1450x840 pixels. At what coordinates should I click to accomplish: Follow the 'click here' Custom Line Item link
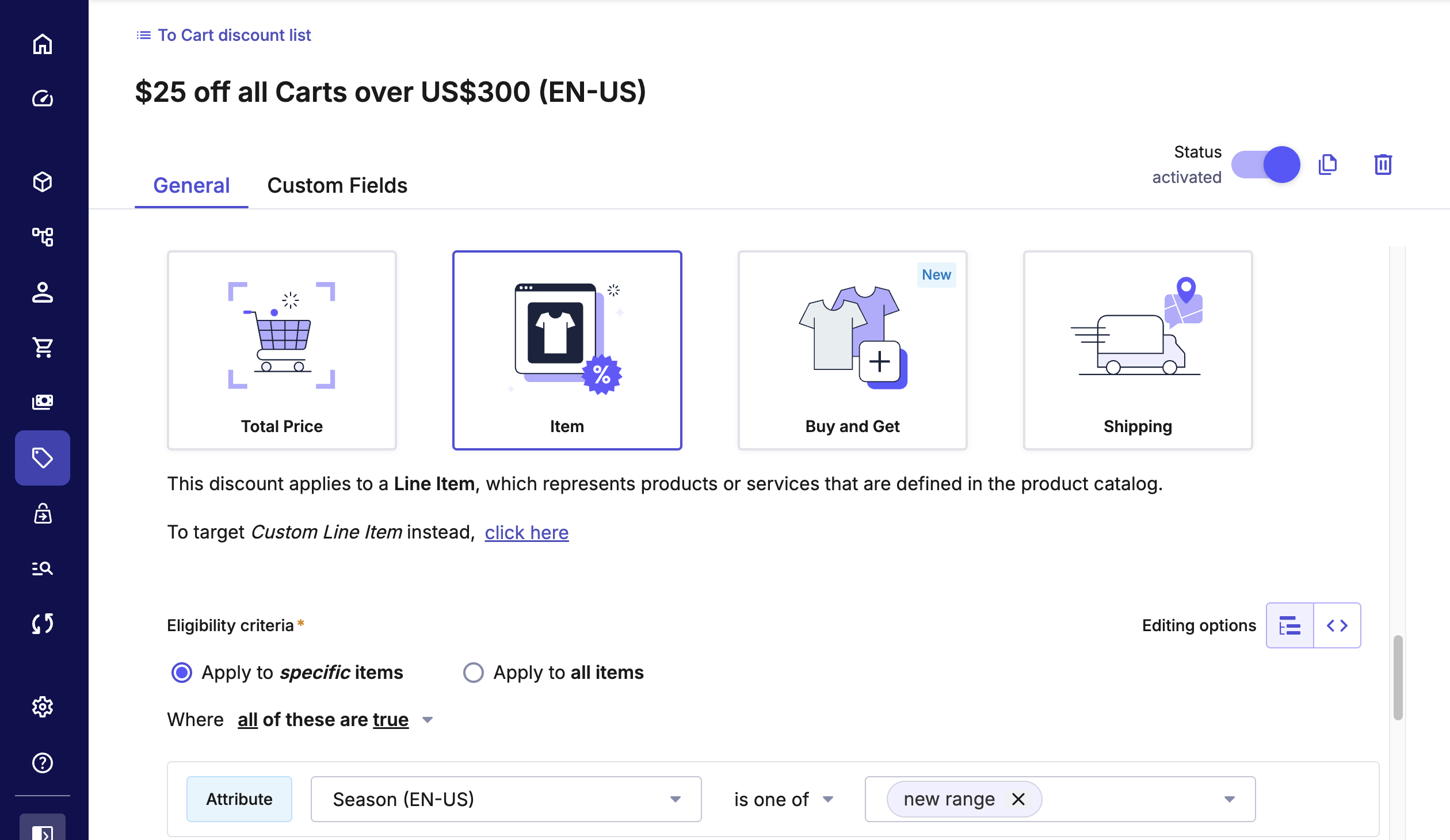click(x=526, y=533)
